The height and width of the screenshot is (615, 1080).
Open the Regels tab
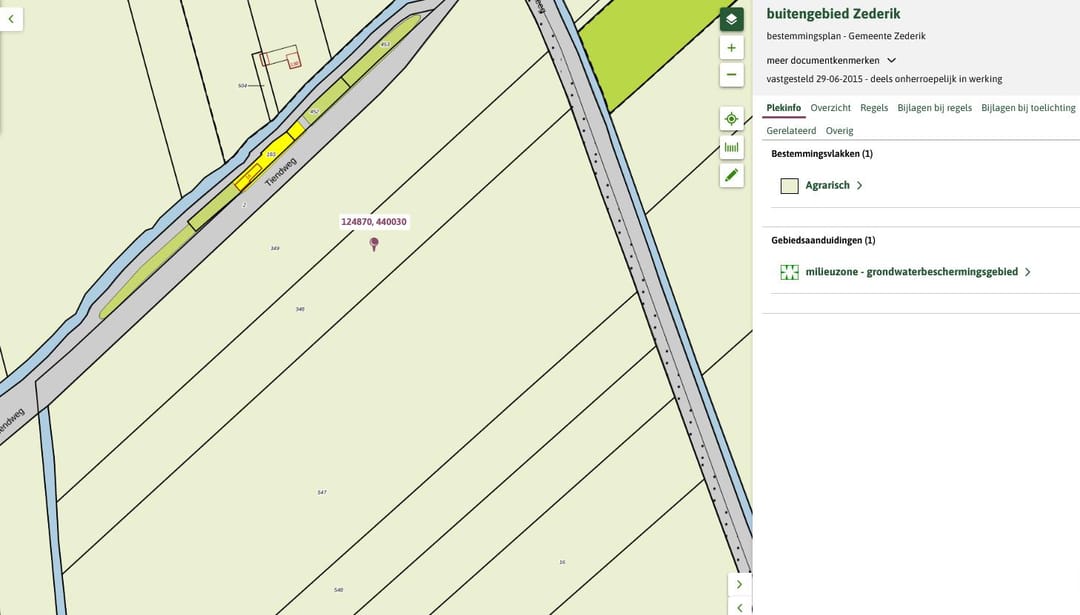873,108
